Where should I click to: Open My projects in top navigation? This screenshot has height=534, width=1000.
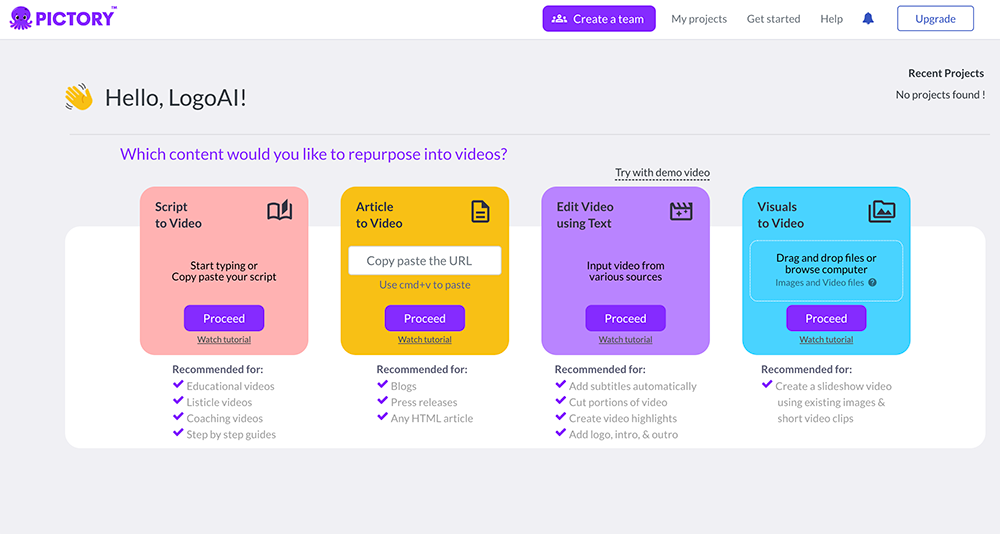point(699,19)
